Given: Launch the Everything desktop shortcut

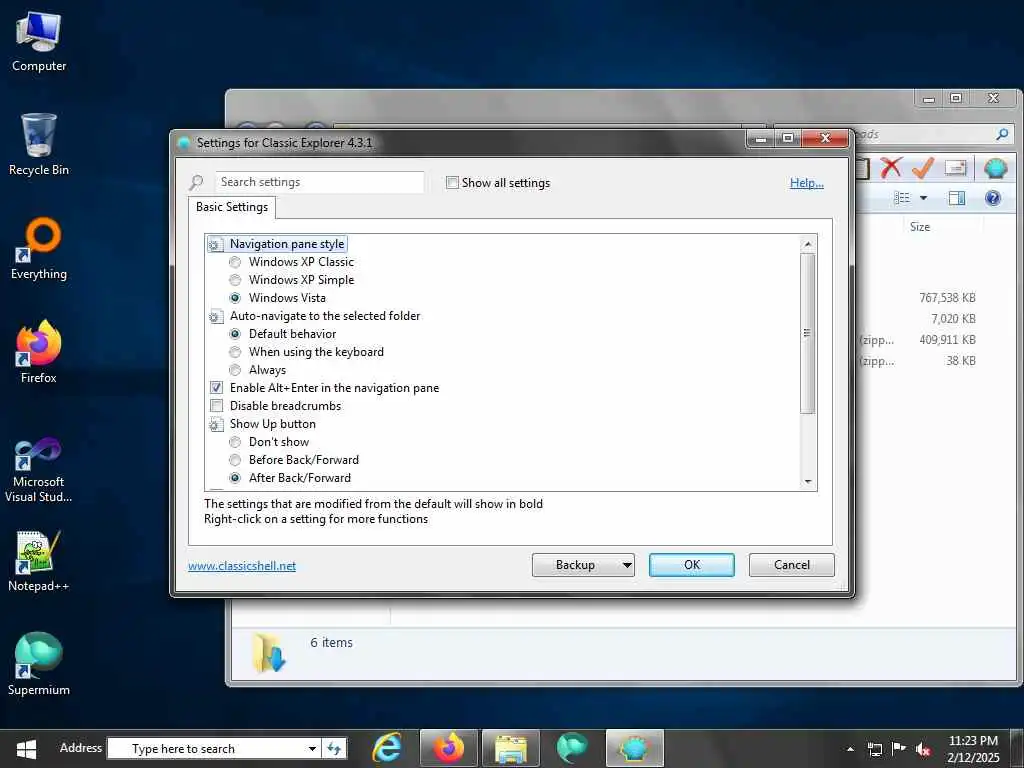Looking at the screenshot, I should [39, 249].
